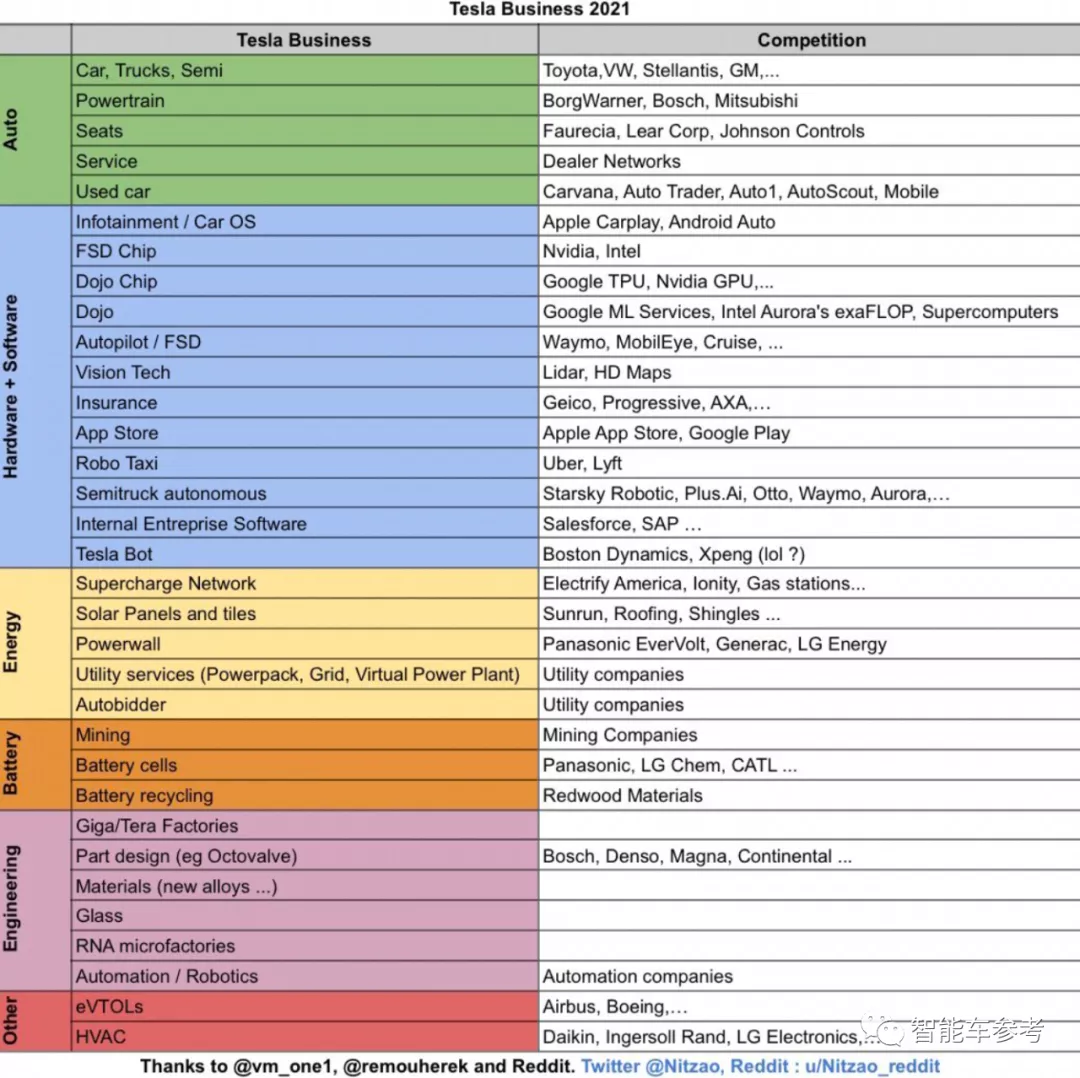The width and height of the screenshot is (1080, 1078).
Task: Click the red 'Other' category label
Action: tap(12, 1021)
